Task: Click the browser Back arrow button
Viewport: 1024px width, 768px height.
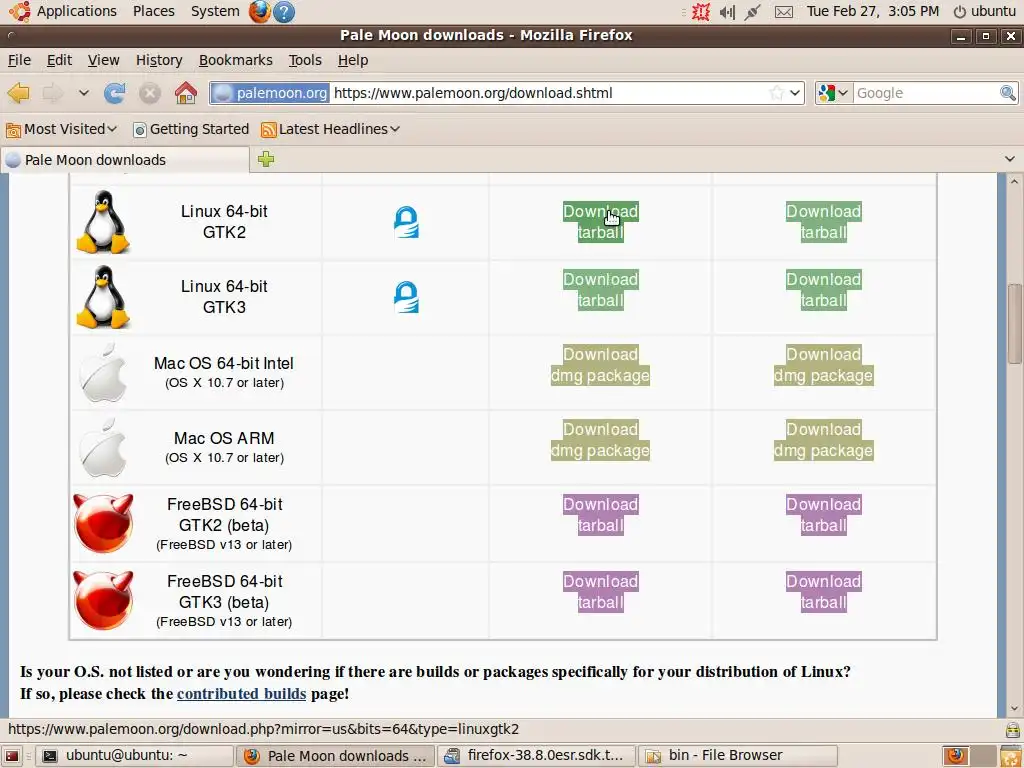Action: [x=18, y=93]
